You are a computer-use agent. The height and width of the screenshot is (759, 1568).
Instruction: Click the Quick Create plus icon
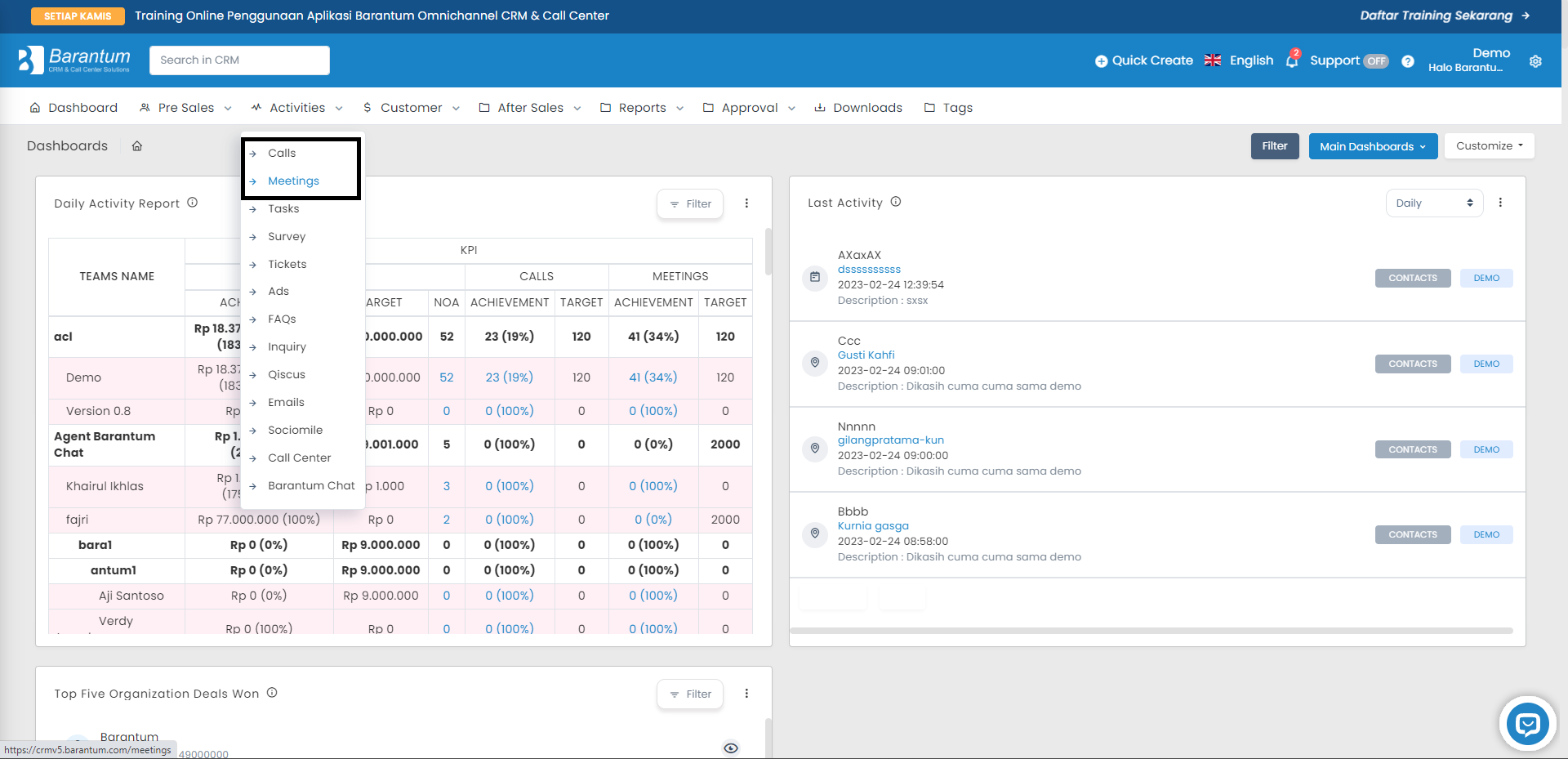1101,60
